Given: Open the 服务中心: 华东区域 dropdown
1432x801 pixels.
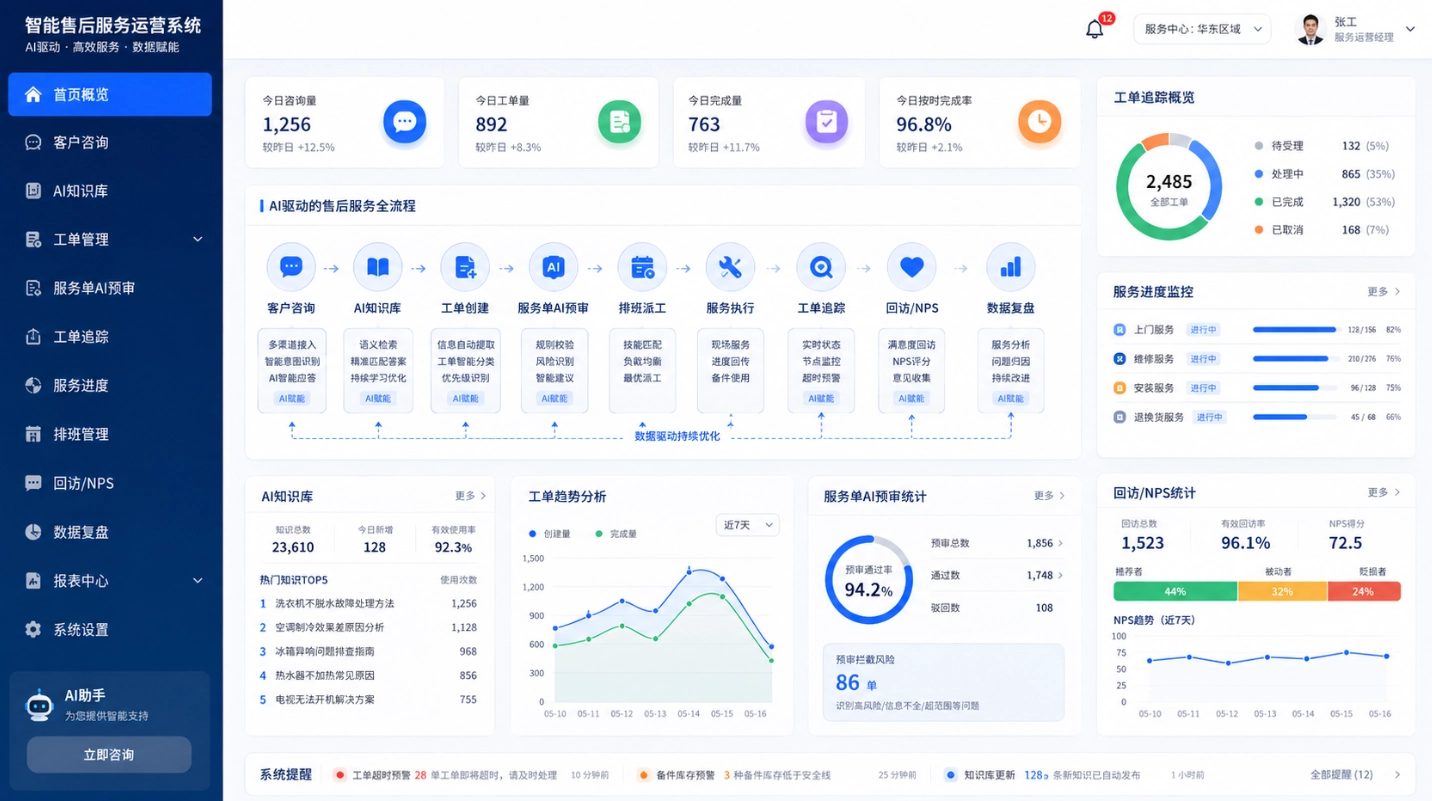Looking at the screenshot, I should click(x=1203, y=29).
